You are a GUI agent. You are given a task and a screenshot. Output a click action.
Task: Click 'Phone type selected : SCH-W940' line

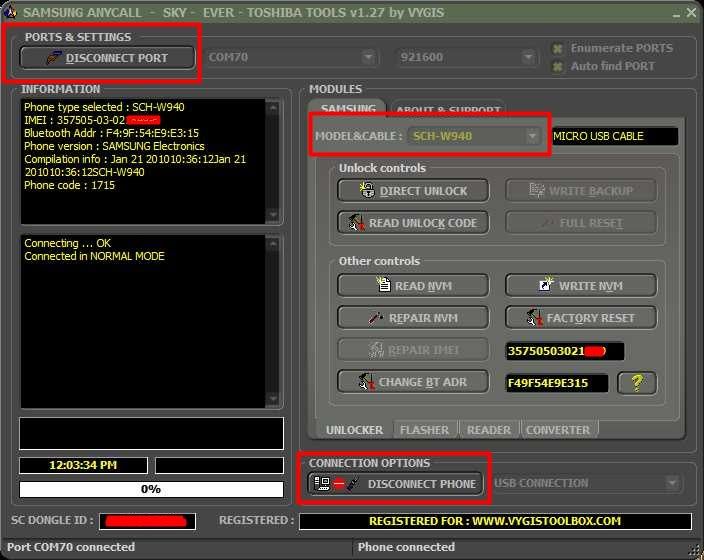[104, 107]
